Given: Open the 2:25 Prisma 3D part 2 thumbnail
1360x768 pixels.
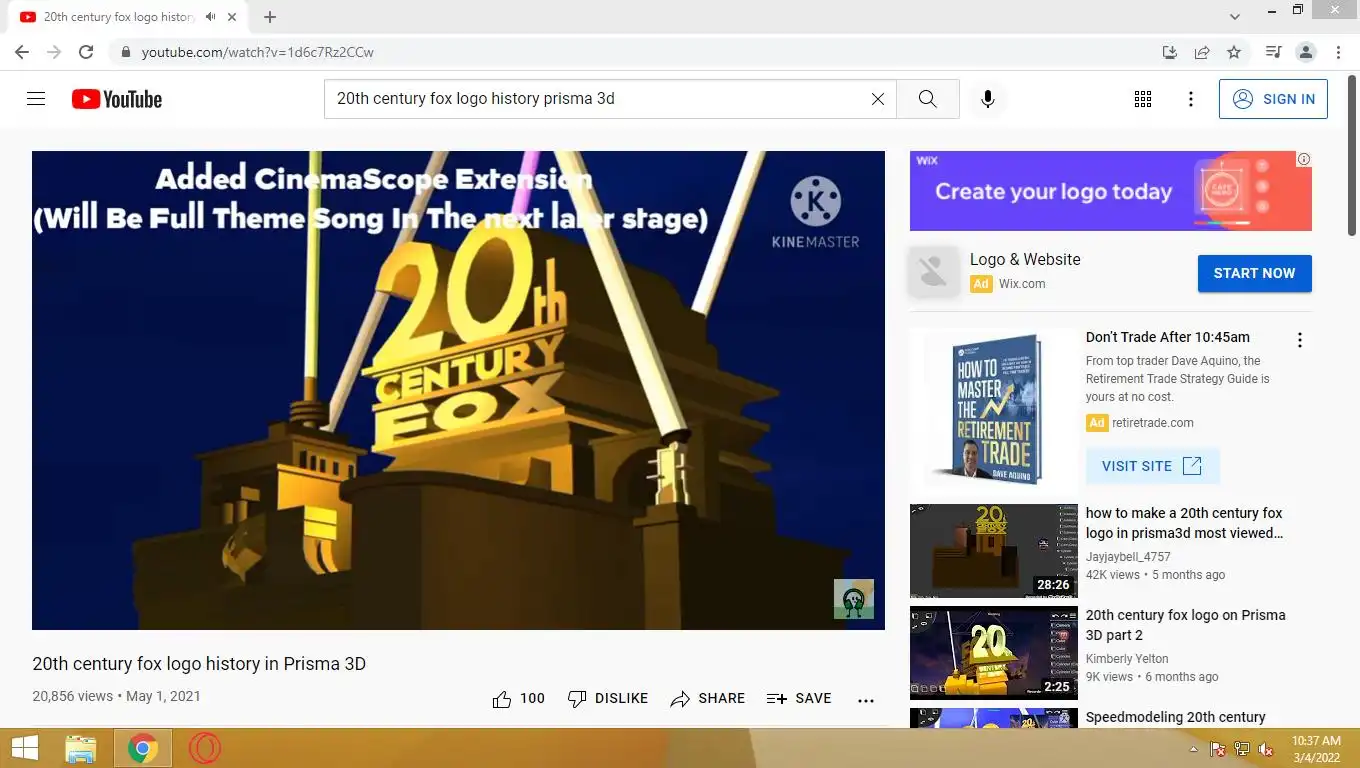Looking at the screenshot, I should point(993,653).
